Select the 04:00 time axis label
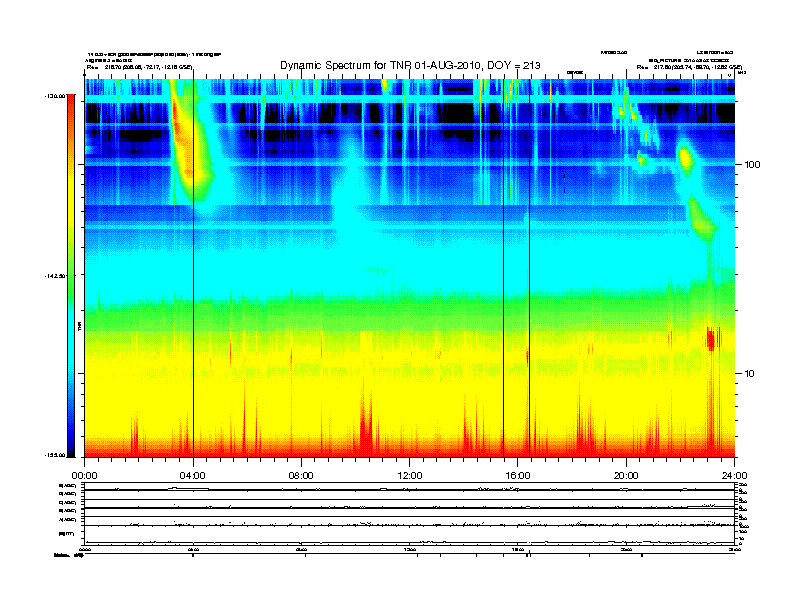The width and height of the screenshot is (792, 612). [x=193, y=476]
